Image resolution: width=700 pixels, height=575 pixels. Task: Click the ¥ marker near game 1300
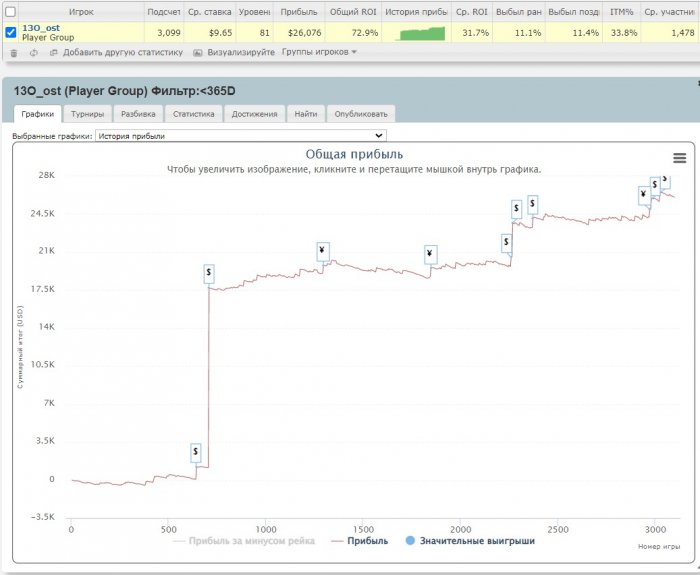(323, 251)
